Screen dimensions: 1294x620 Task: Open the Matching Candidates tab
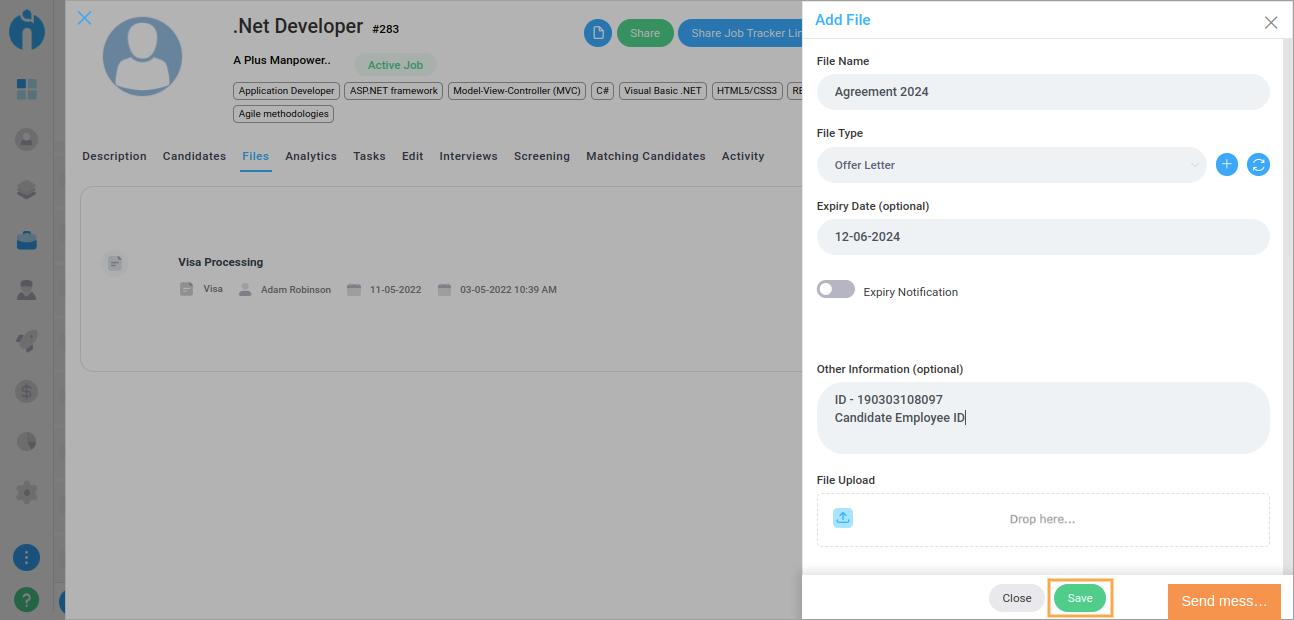pyautogui.click(x=645, y=156)
